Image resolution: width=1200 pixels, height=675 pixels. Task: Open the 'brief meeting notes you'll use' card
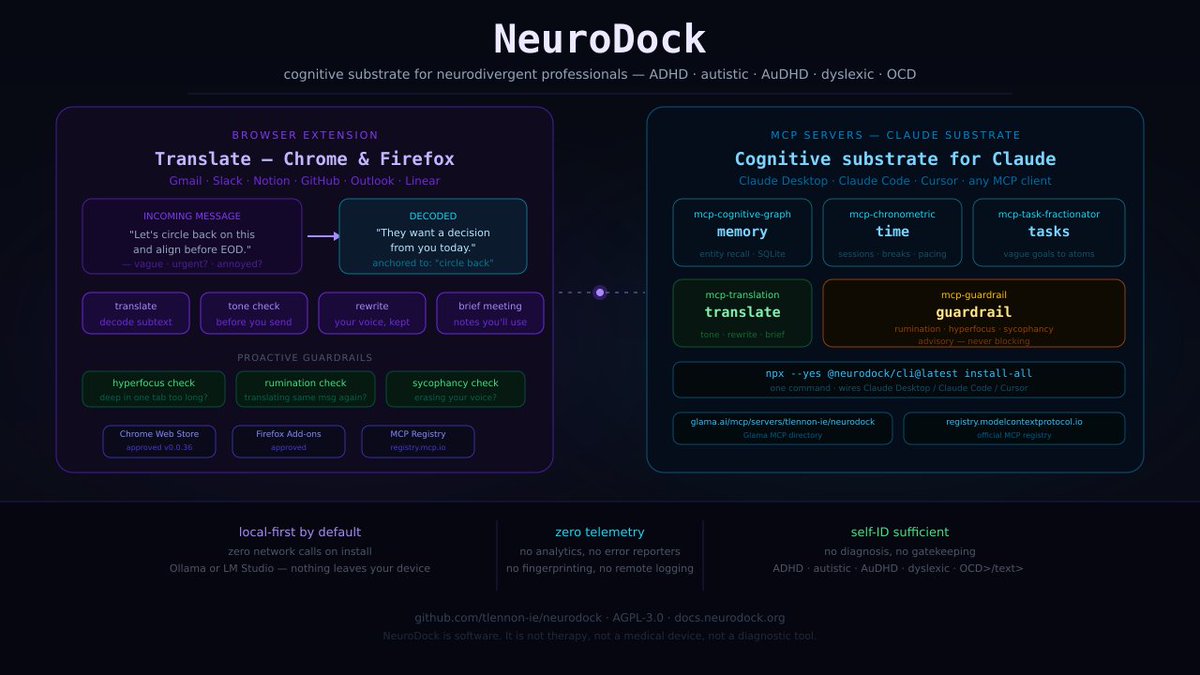pyautogui.click(x=490, y=313)
